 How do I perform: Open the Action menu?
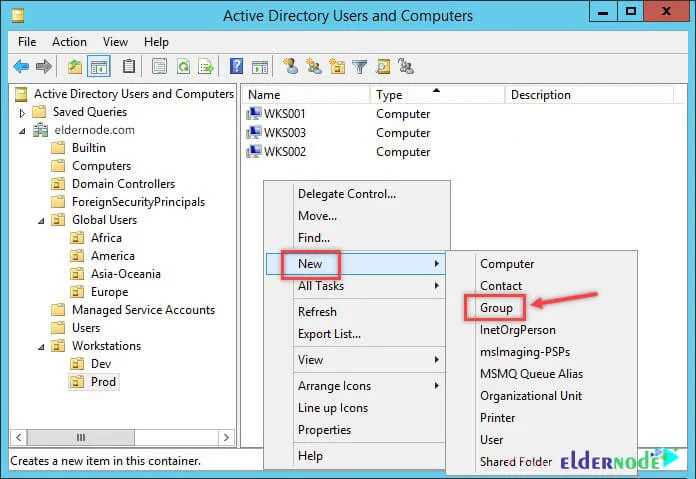pos(69,42)
